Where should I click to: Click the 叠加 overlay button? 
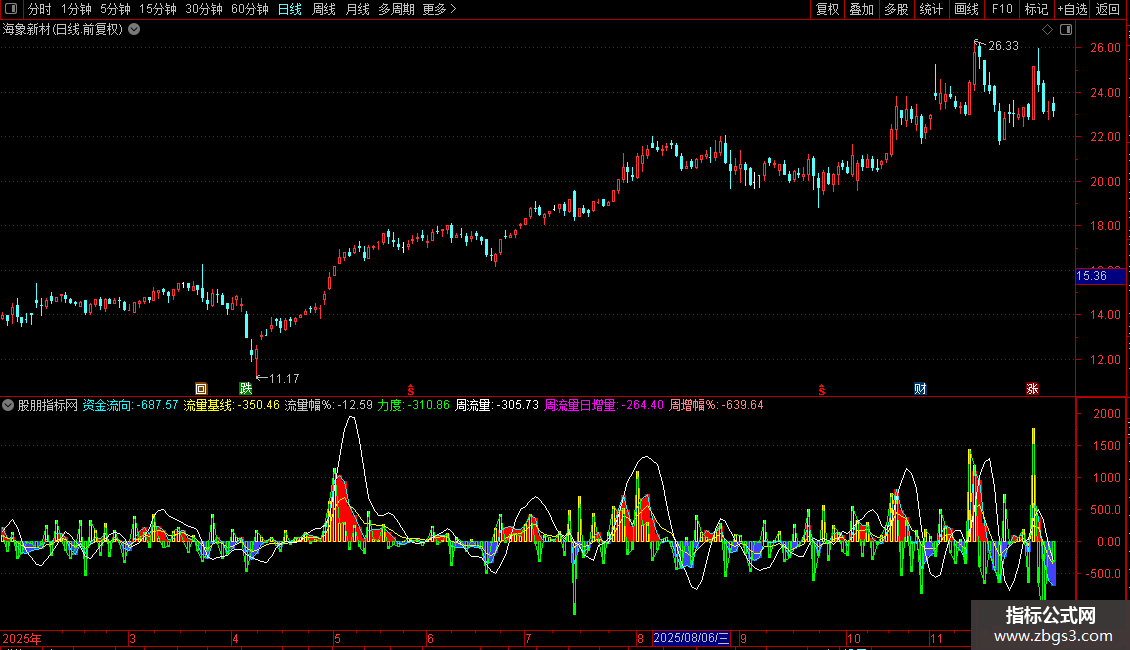point(862,9)
